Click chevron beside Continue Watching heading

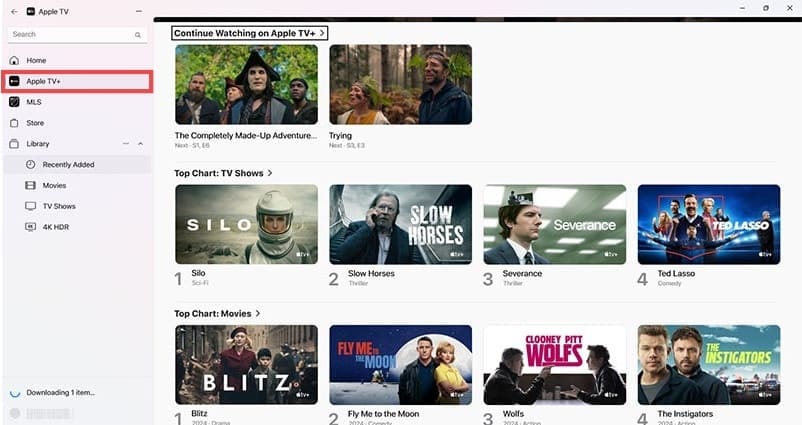tap(322, 33)
